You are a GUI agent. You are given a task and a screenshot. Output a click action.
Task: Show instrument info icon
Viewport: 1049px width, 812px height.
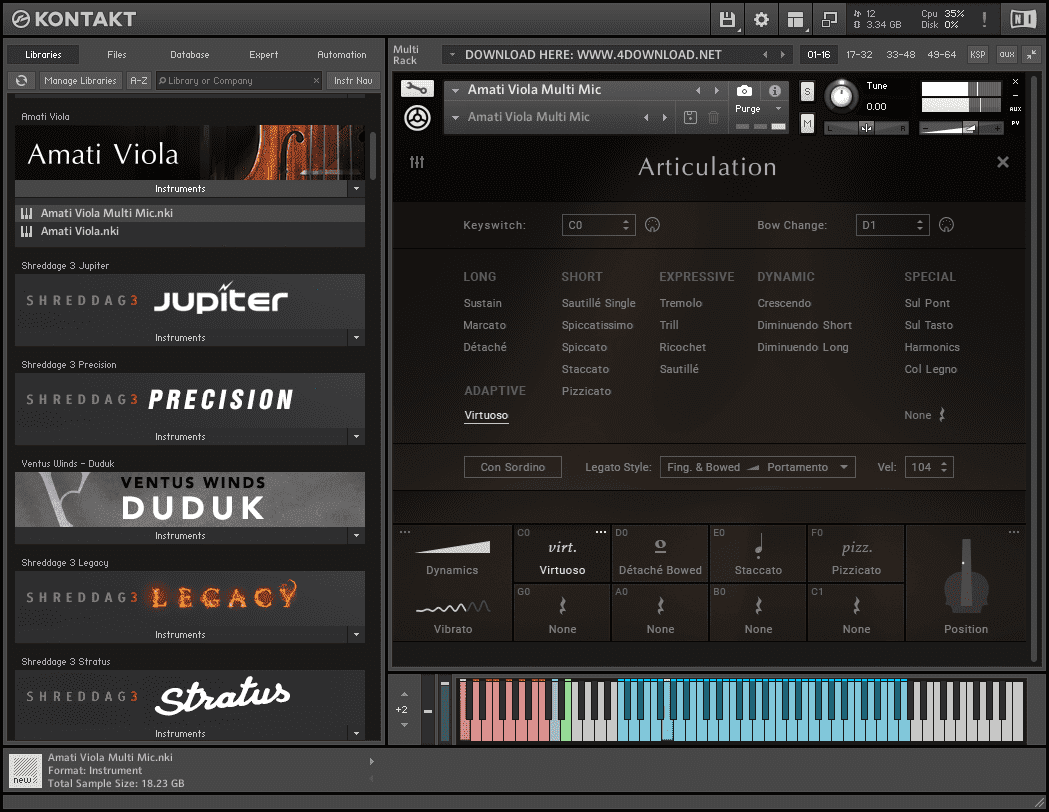[775, 90]
